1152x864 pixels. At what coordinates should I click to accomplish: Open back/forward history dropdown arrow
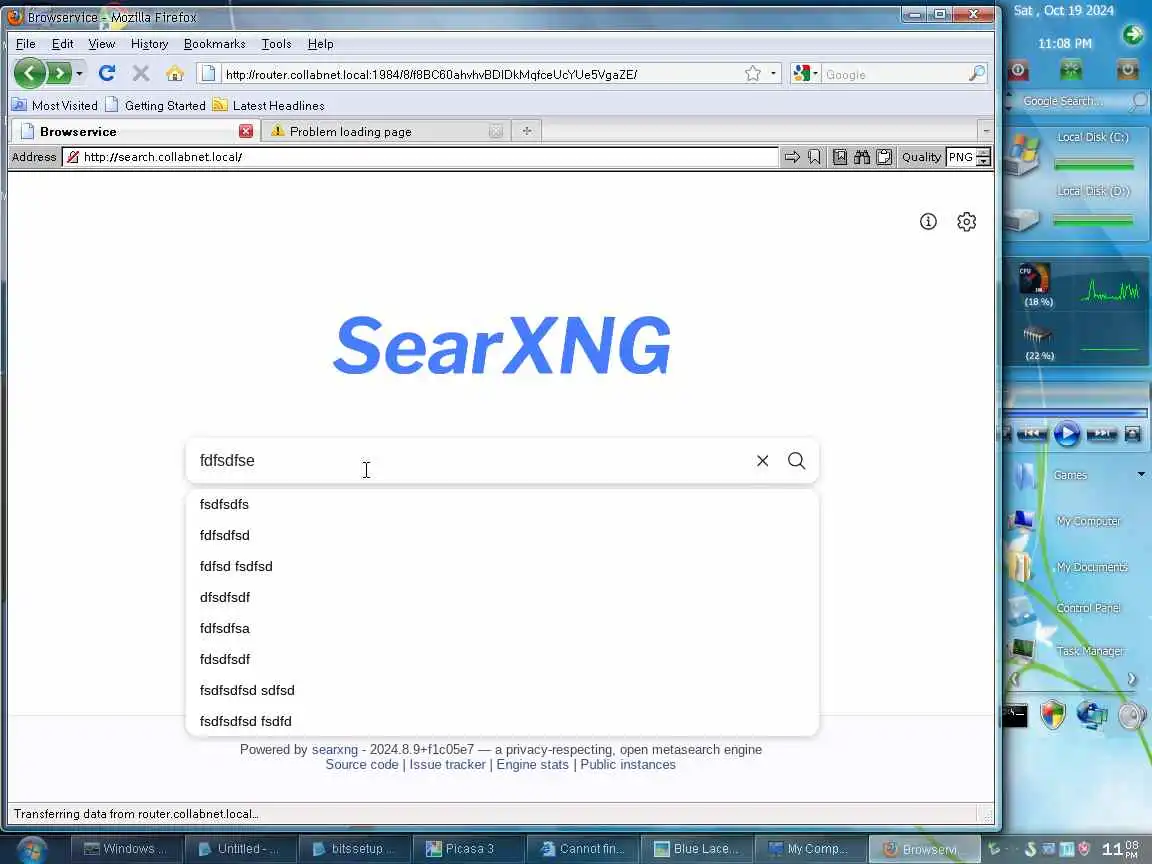coord(79,73)
